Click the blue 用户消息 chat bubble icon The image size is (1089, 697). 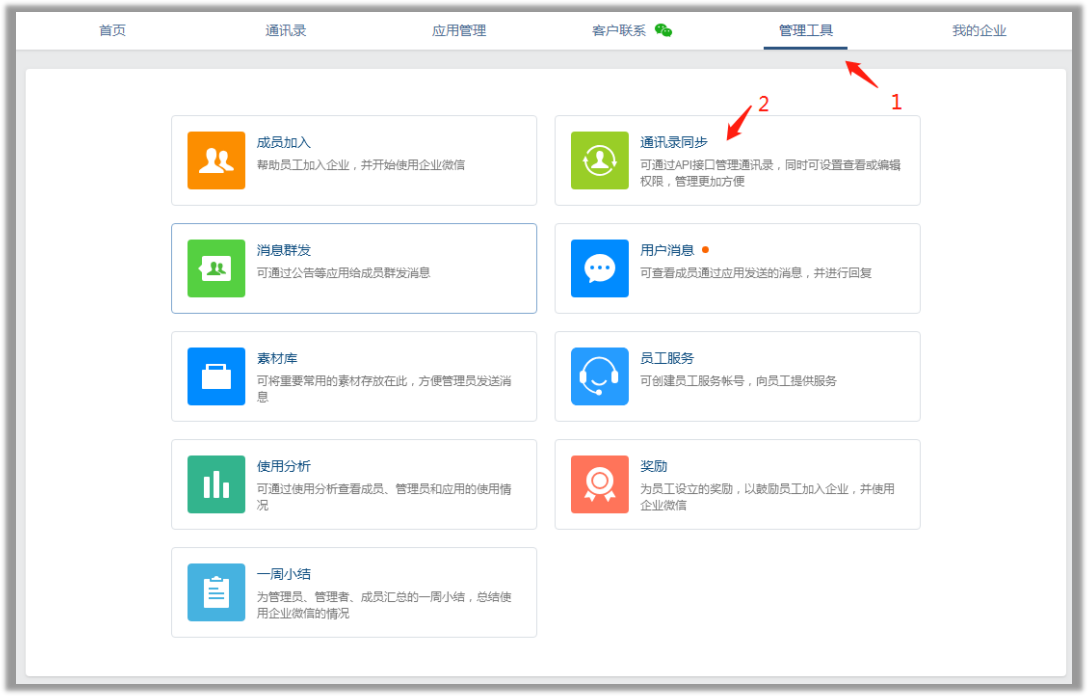point(600,268)
